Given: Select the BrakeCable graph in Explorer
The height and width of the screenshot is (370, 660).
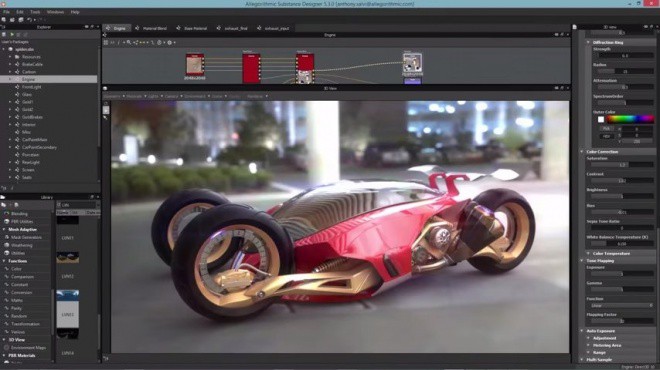Looking at the screenshot, I should coord(32,64).
